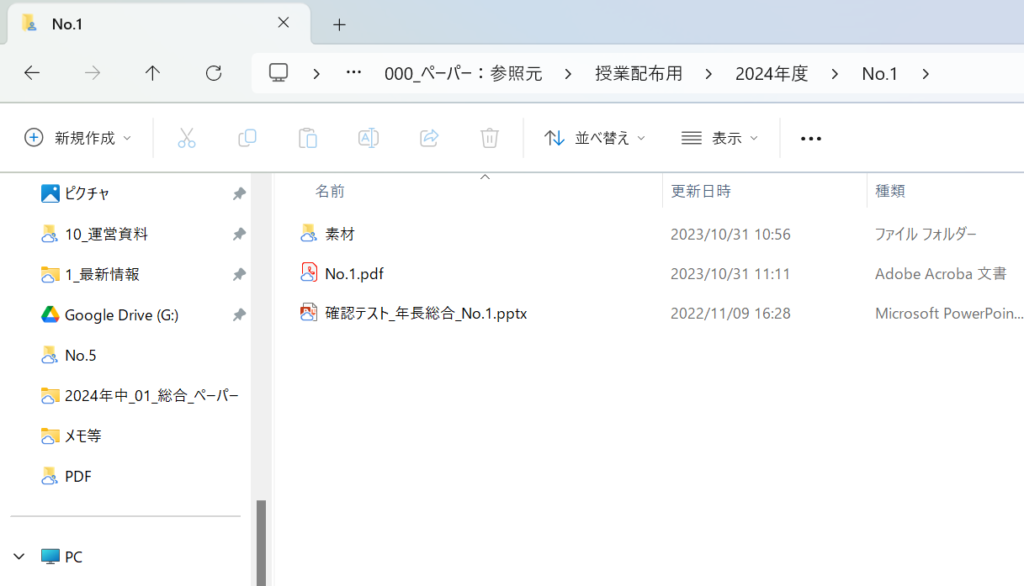Screen dimensions: 1024x586
Task: Navigate back to previous folder
Action: [x=32, y=73]
